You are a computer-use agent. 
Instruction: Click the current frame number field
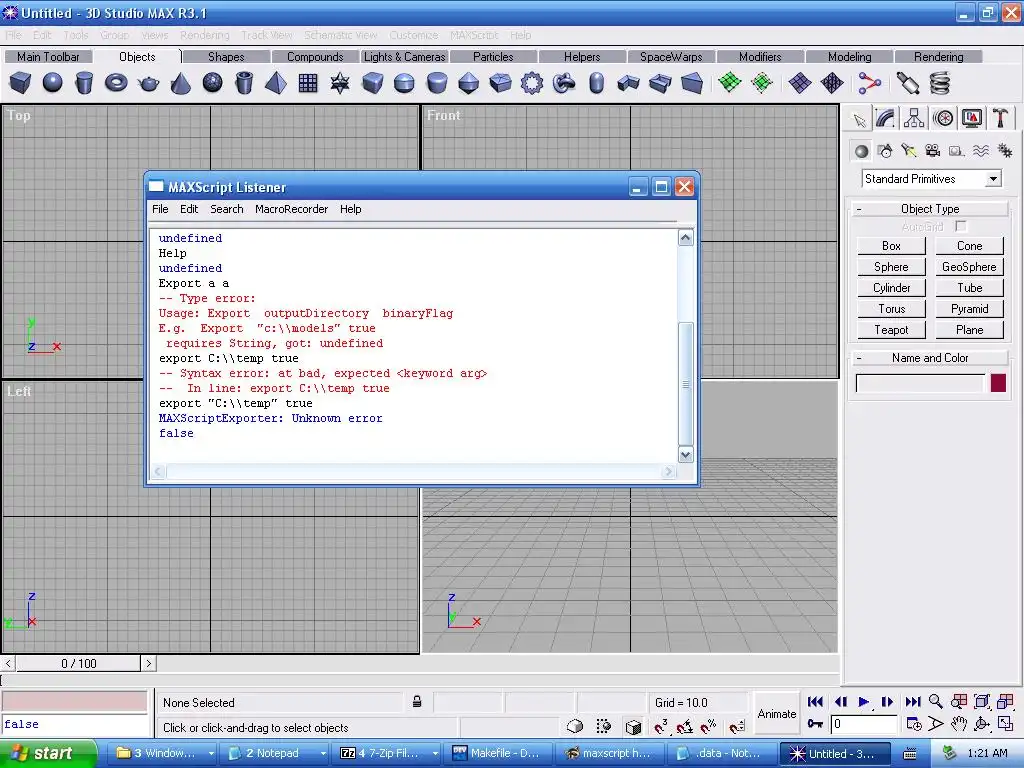(863, 724)
